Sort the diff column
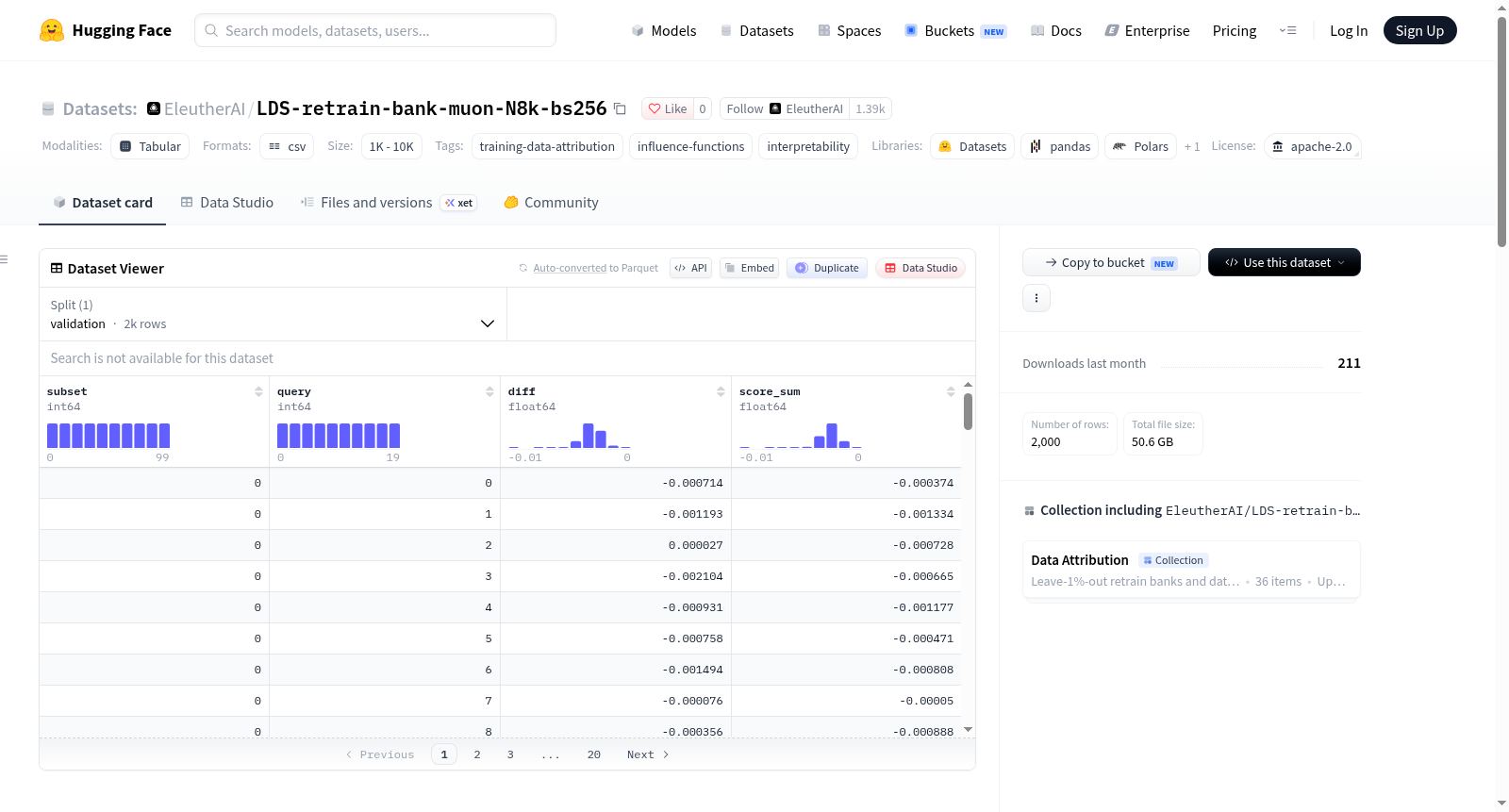The width and height of the screenshot is (1509, 812). pyautogui.click(x=721, y=391)
